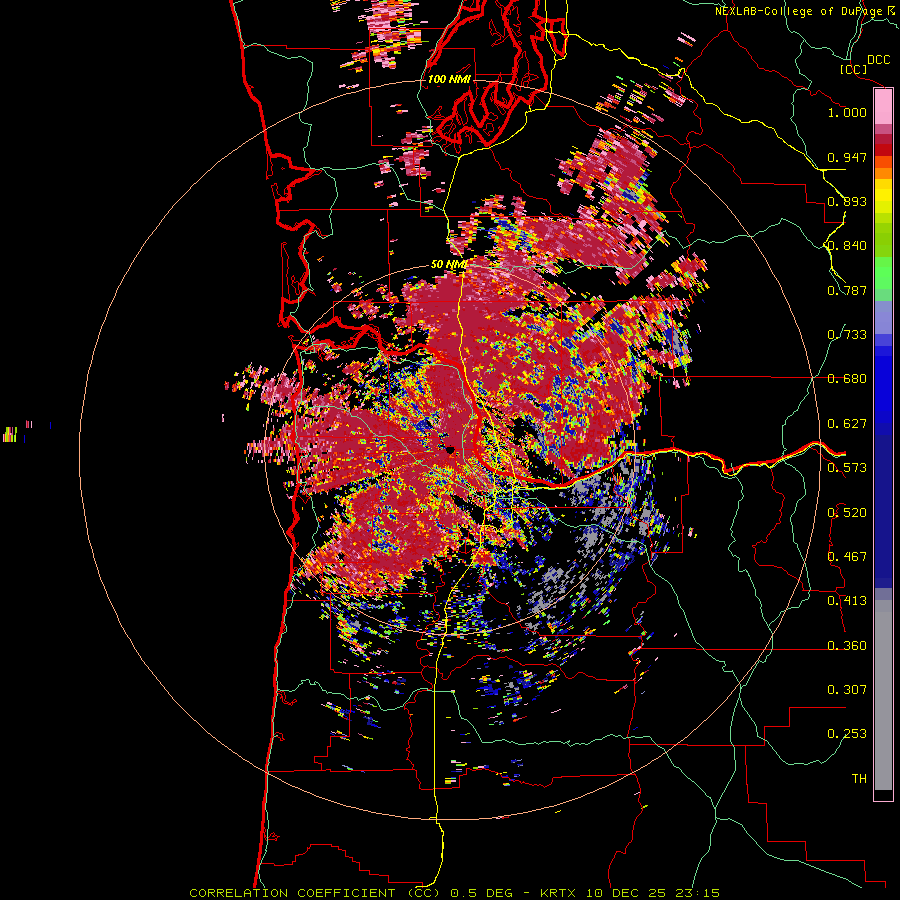Select the 0.680 legend value
The image size is (900, 900).
point(847,379)
